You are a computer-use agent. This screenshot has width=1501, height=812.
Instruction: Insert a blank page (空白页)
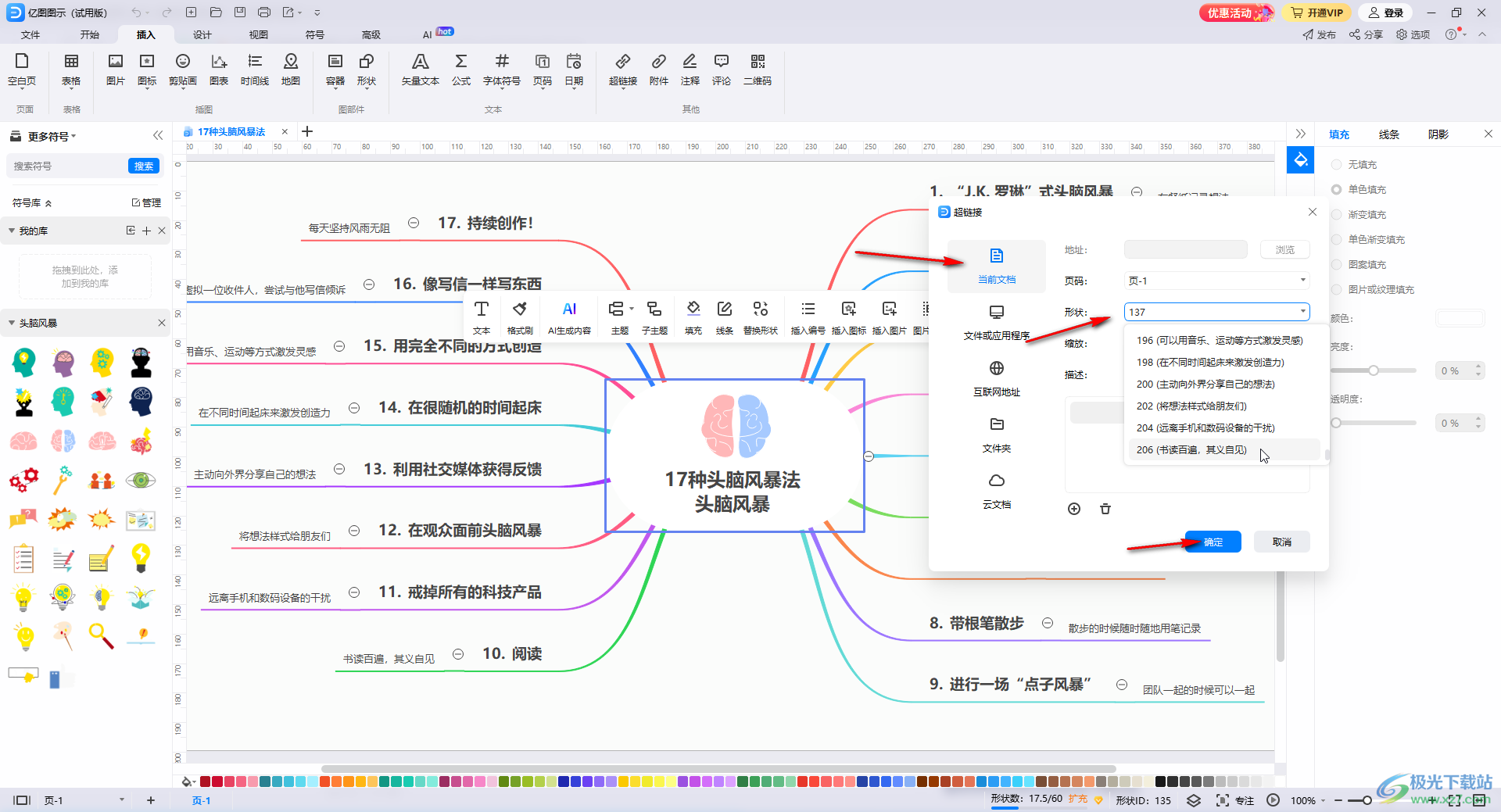pos(22,70)
